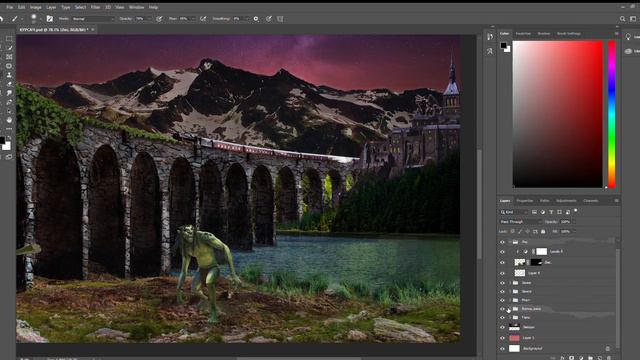The image size is (640, 360).
Task: Select the Clone Stamp tool in toolbox
Action: (9, 75)
